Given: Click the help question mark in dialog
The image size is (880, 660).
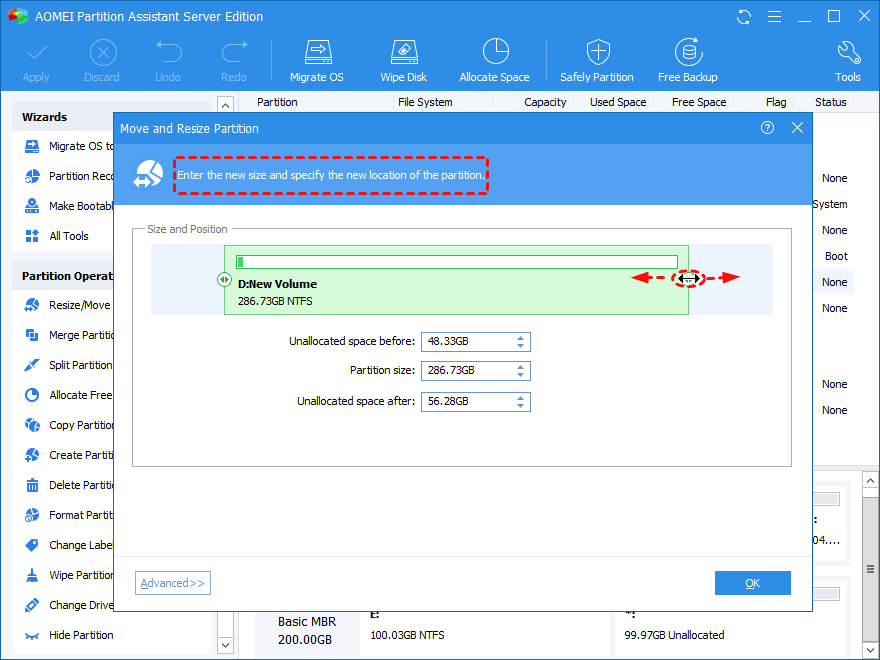Looking at the screenshot, I should click(767, 128).
